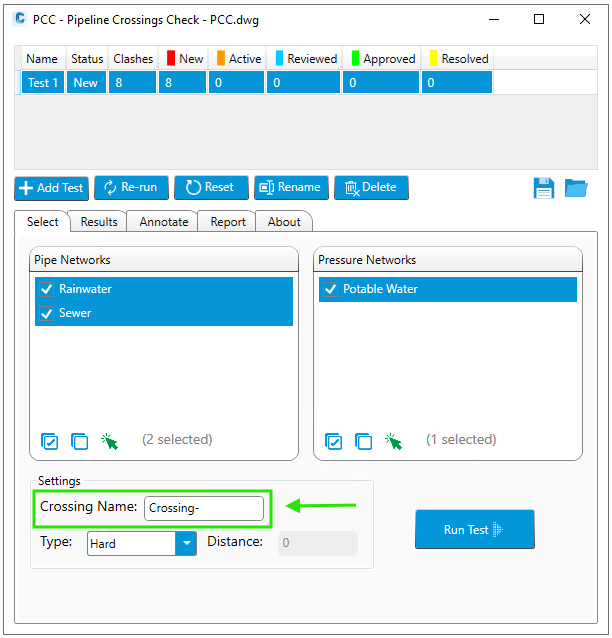612x638 pixels.
Task: Click the Status cell of Test 1
Action: [86, 83]
